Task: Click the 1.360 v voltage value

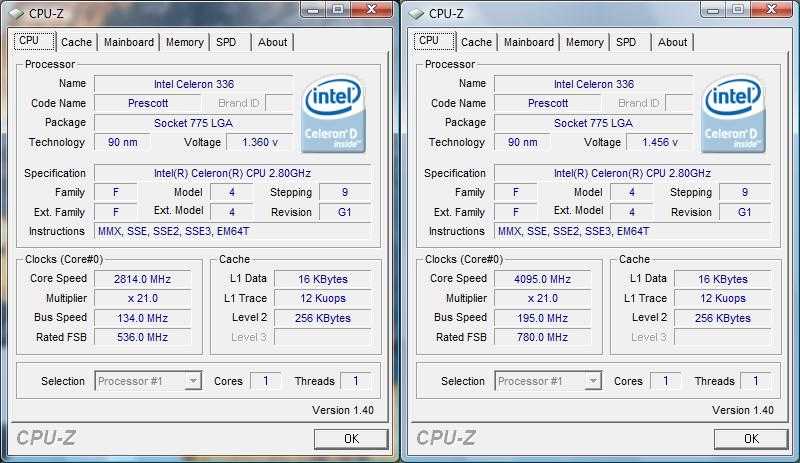Action: (x=260, y=142)
